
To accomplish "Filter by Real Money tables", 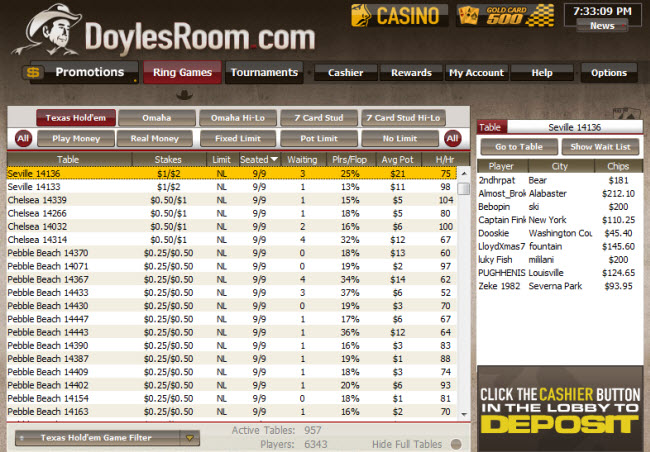I will point(155,139).
